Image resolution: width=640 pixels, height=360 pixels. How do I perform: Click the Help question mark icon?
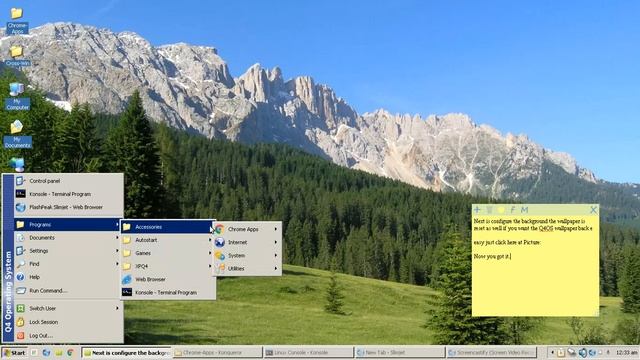pos(20,277)
